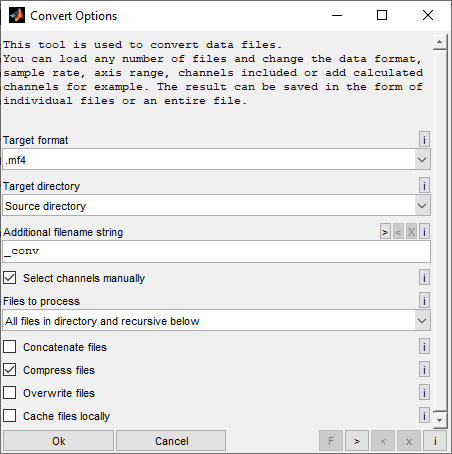Click the _conv filename string field
The height and width of the screenshot is (454, 452).
pos(216,251)
